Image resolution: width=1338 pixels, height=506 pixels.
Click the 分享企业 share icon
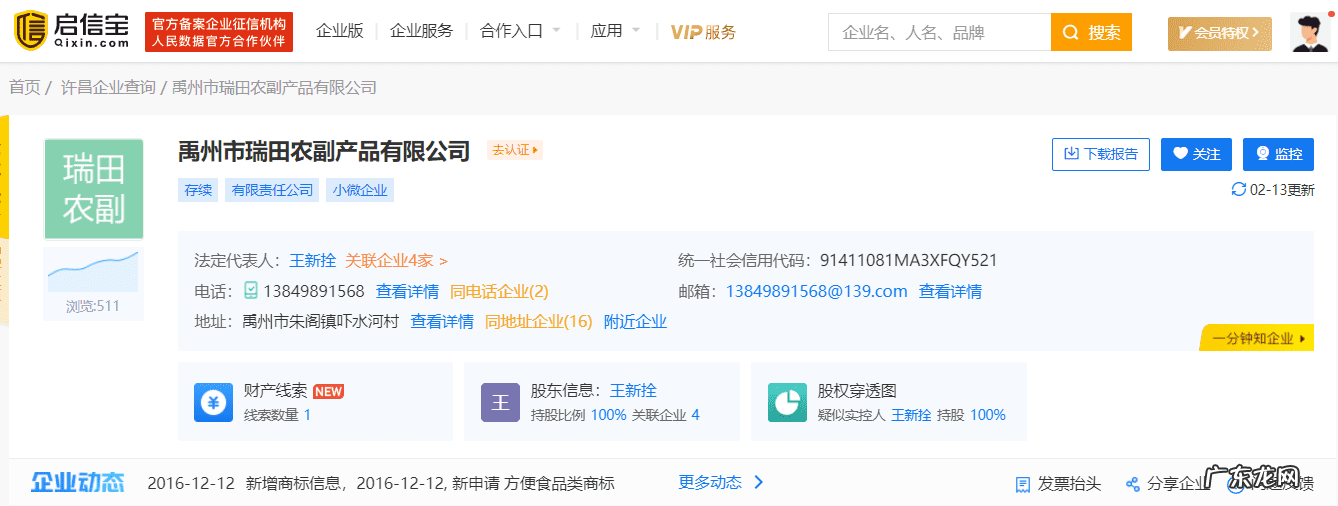coord(1133,484)
